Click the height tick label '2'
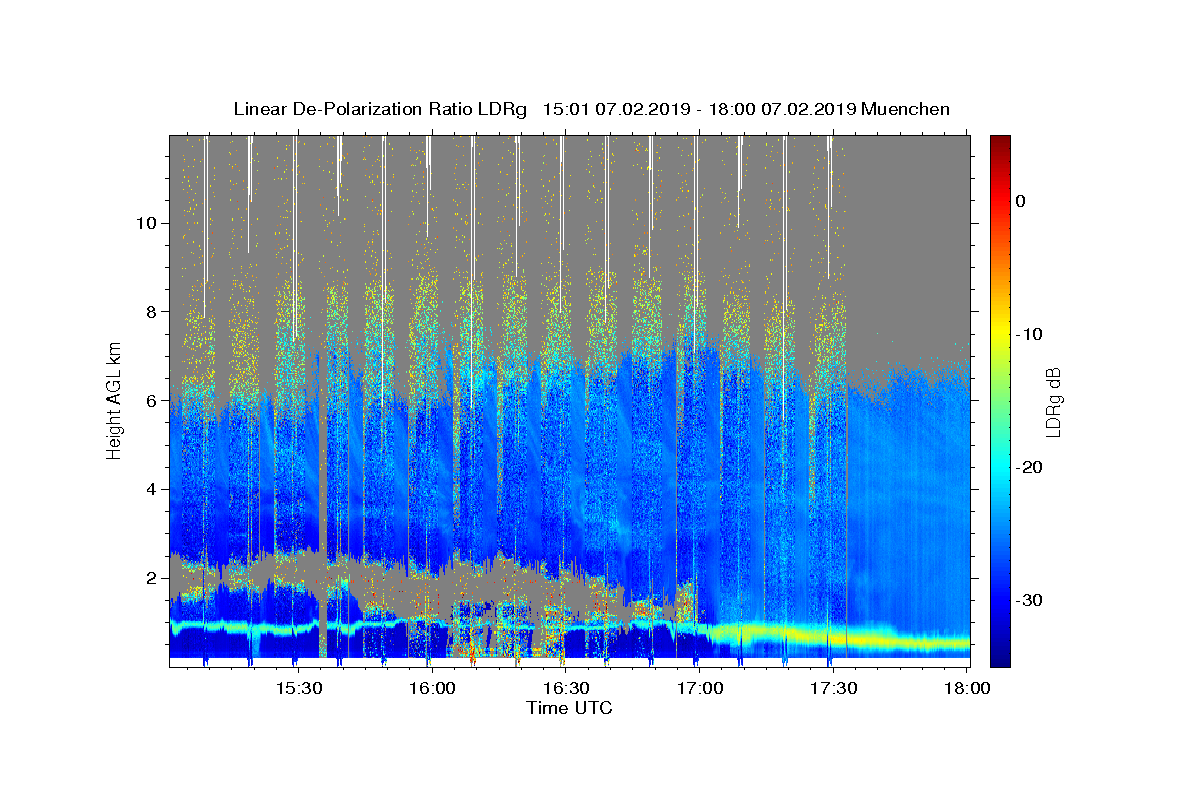Viewport: 1200px width, 800px height. pyautogui.click(x=149, y=578)
